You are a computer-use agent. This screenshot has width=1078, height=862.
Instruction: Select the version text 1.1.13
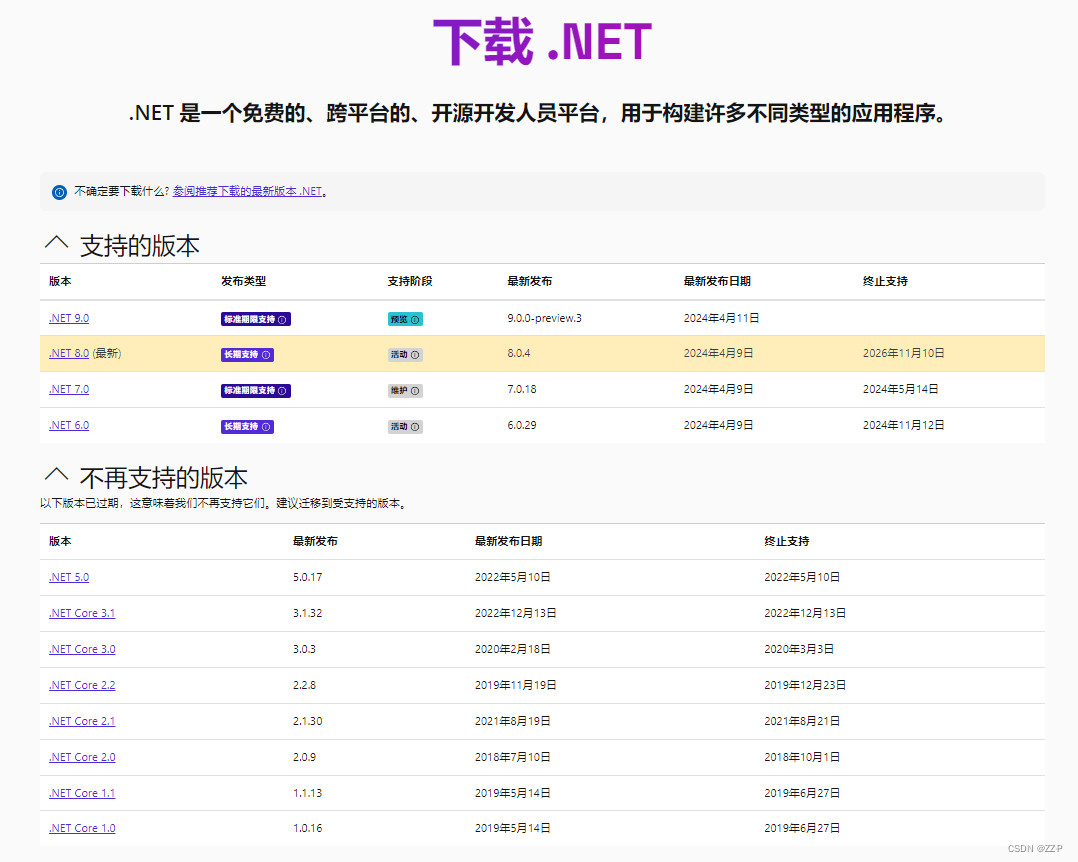pyautogui.click(x=307, y=793)
